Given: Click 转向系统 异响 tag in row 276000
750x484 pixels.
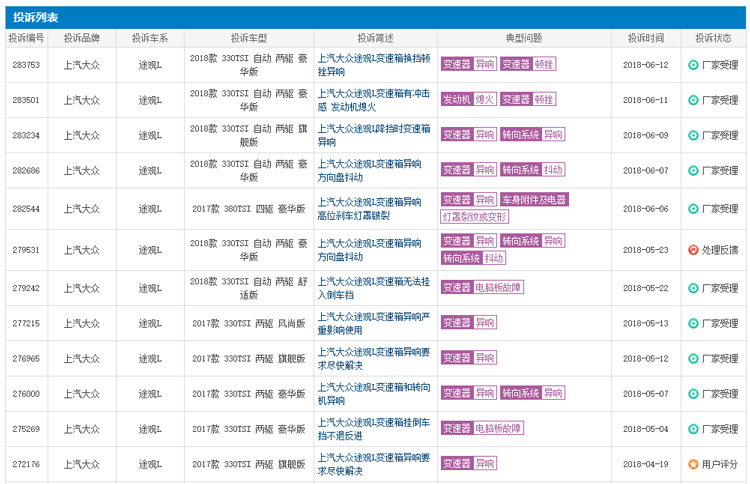Looking at the screenshot, I should pyautogui.click(x=532, y=393).
